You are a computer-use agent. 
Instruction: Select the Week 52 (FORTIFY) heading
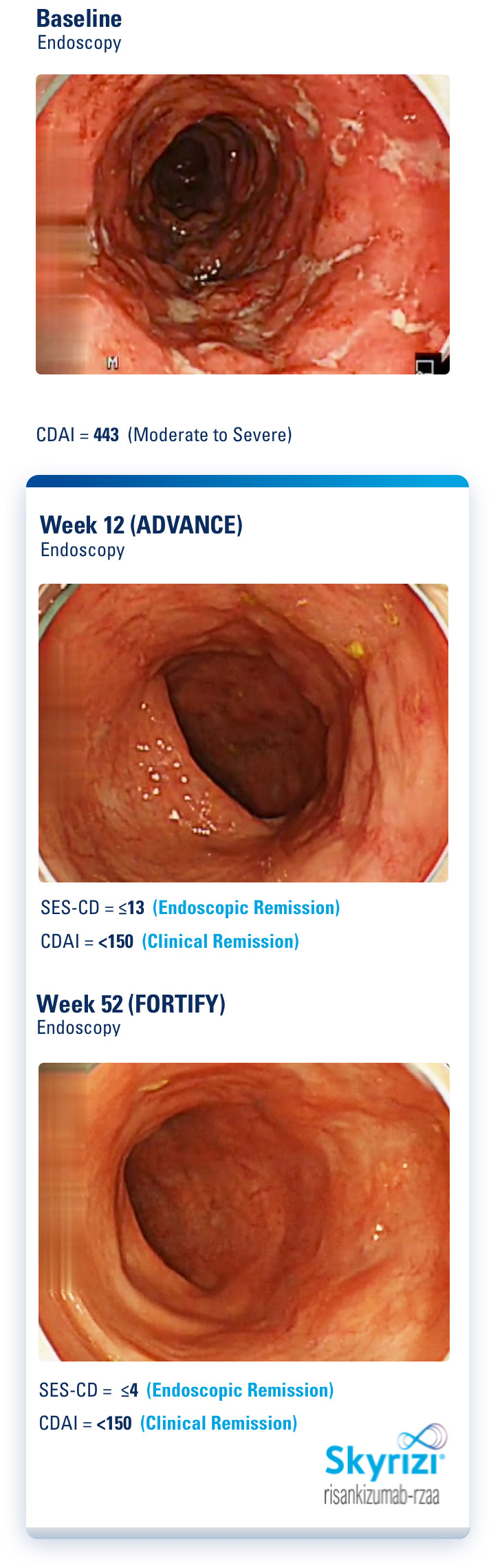click(131, 1004)
